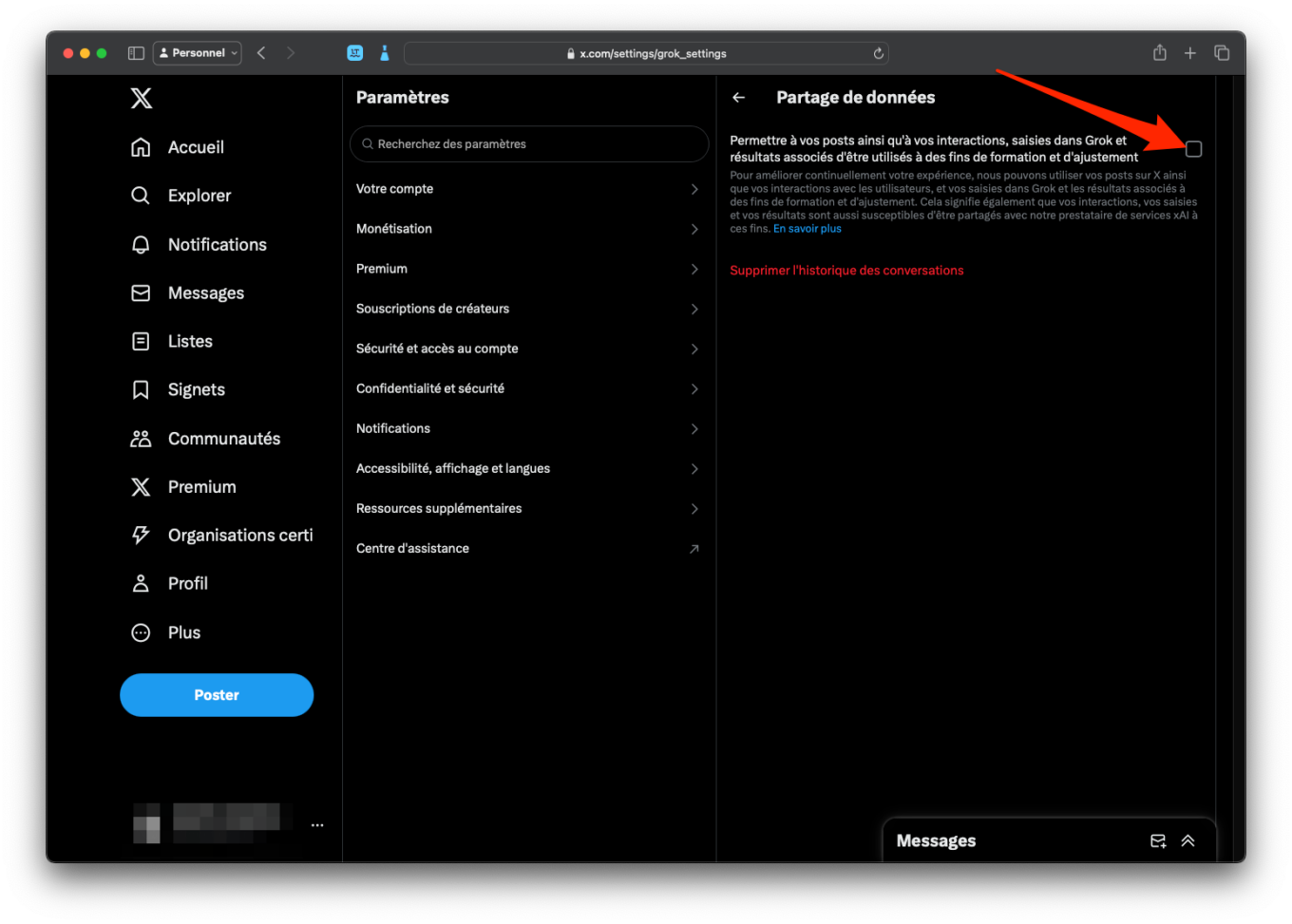Expand Accessibilité, affichage et langues chevron
Image resolution: width=1292 pixels, height=924 pixels.
(x=694, y=468)
